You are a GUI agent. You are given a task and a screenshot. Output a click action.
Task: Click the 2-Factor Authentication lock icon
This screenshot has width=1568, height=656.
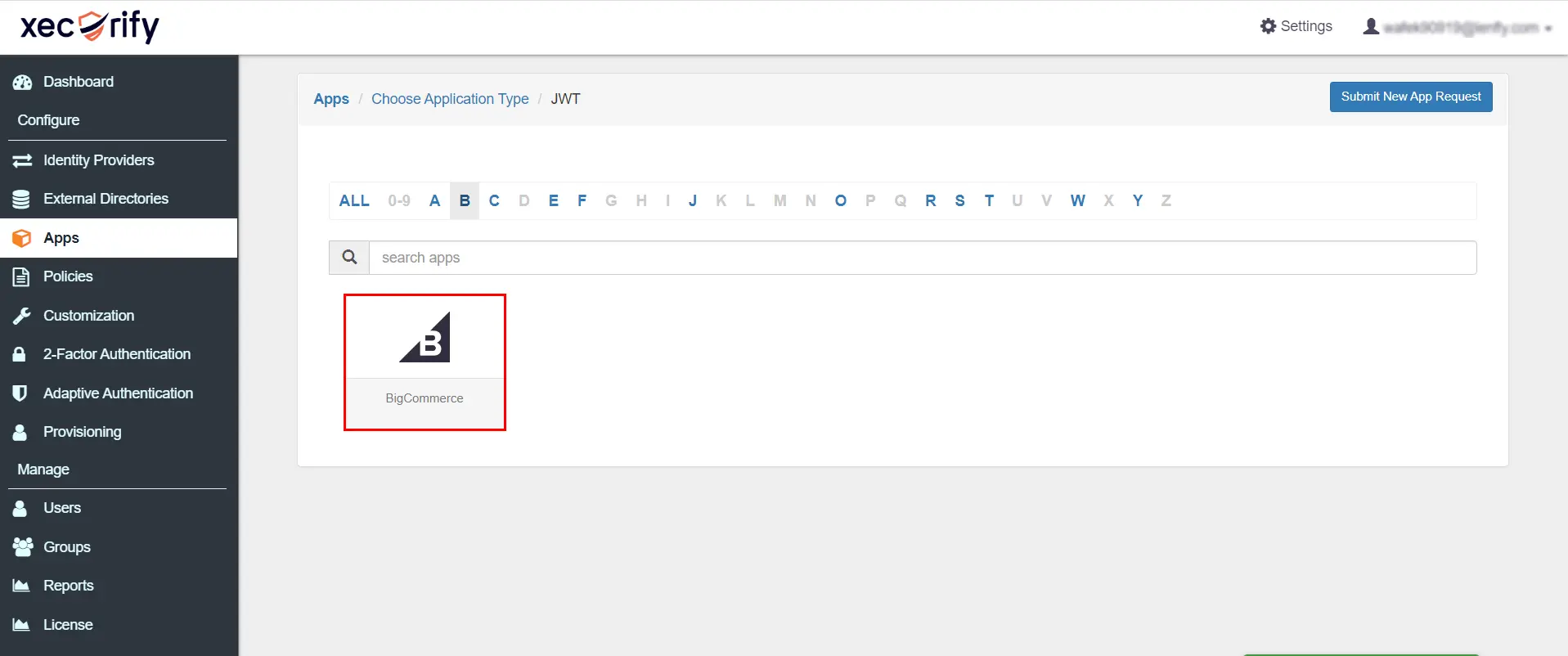(x=20, y=354)
